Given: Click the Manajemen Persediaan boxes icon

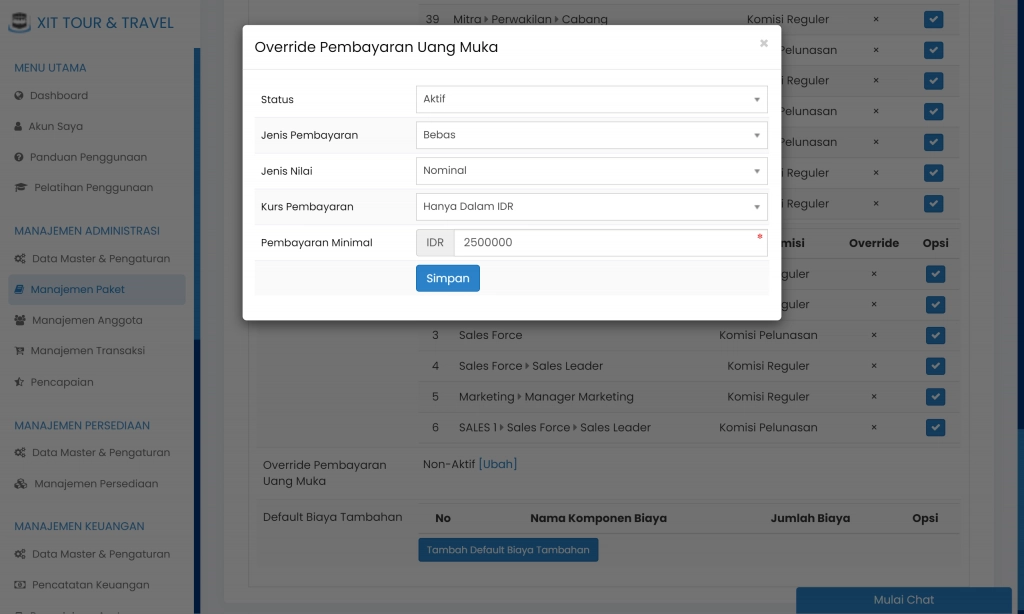Looking at the screenshot, I should tap(21, 484).
